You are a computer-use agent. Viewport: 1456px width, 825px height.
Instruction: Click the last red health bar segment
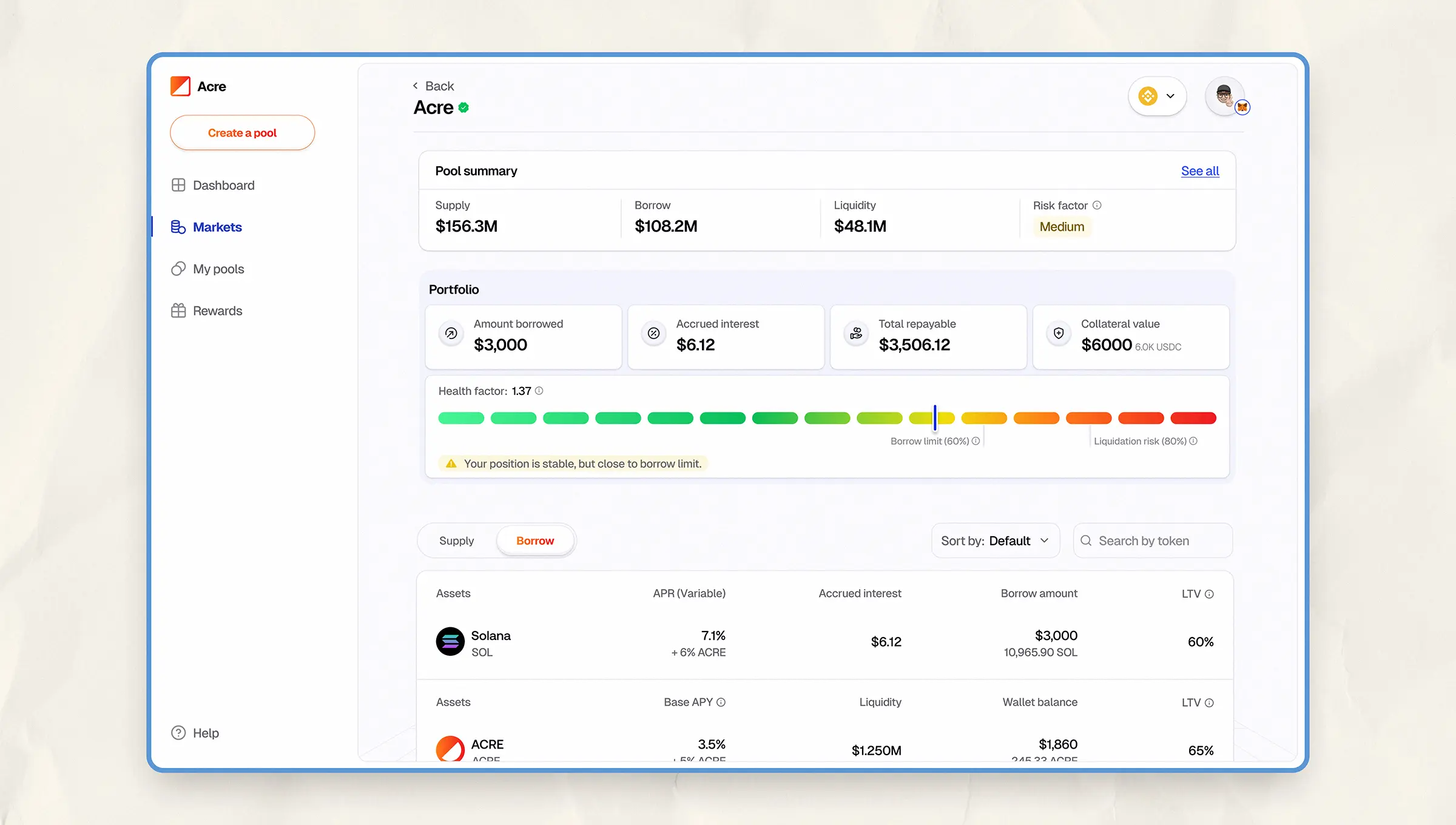pyautogui.click(x=1193, y=418)
